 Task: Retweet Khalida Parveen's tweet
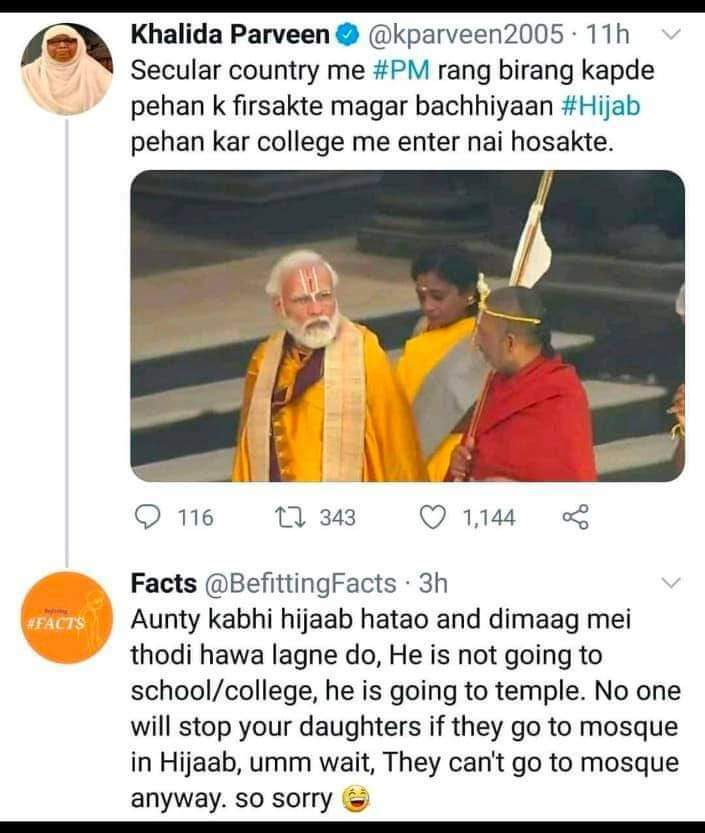point(290,517)
